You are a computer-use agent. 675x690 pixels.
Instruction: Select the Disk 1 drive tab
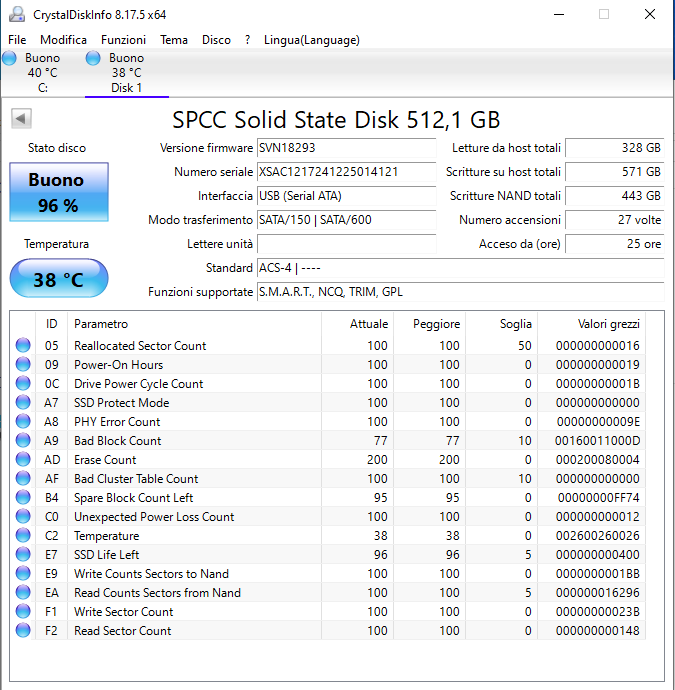[126, 73]
